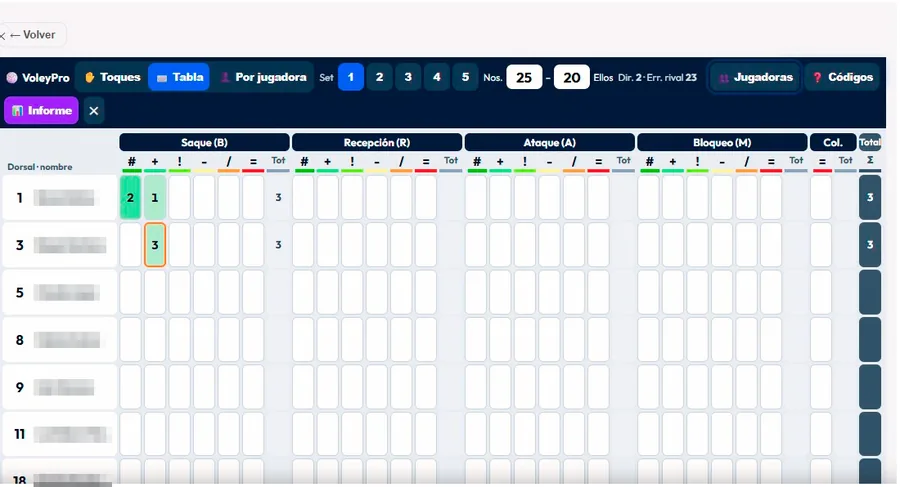
Task: Click player 5 Saque # cell
Action: pos(130,292)
